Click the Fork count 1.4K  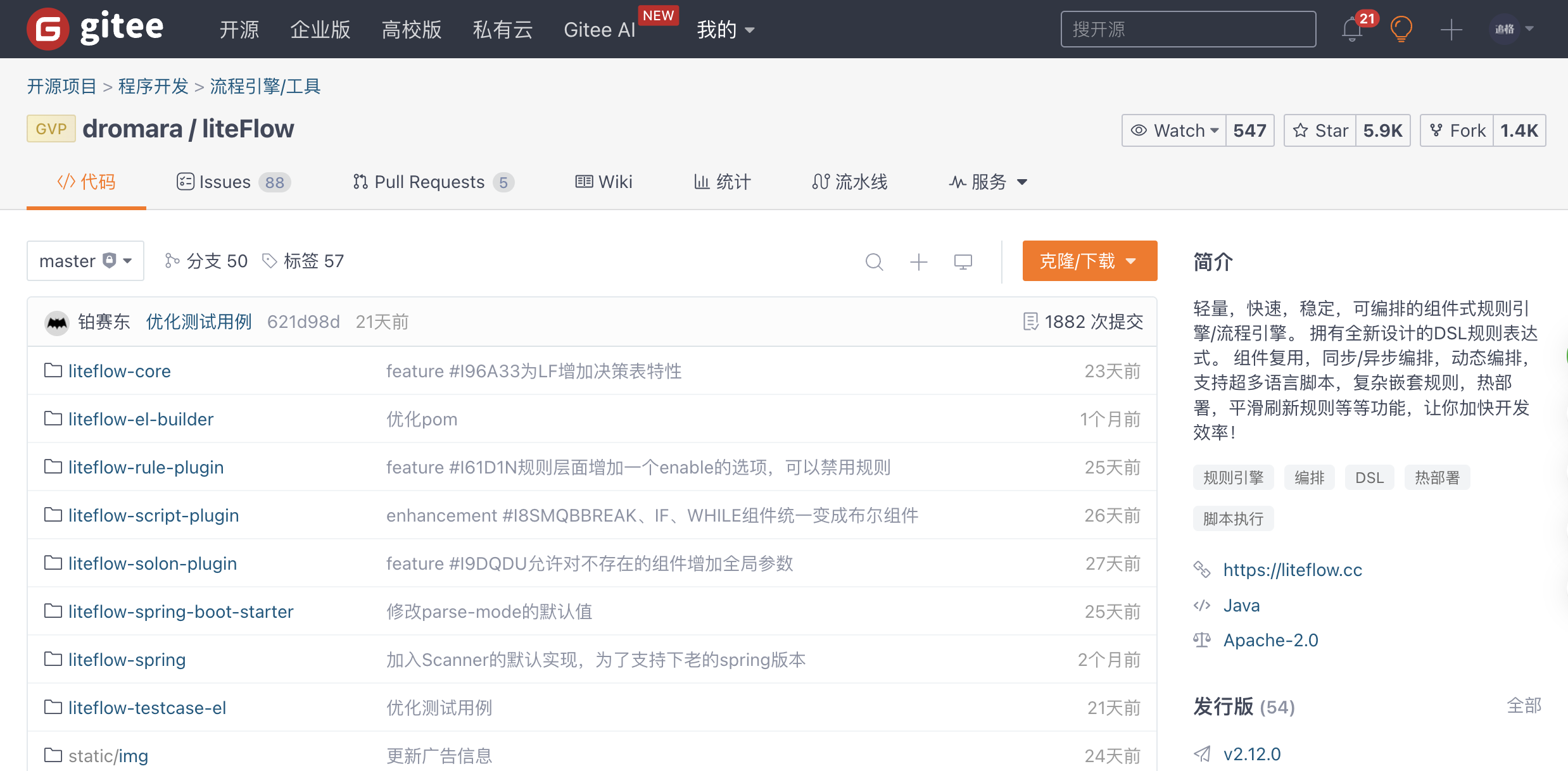click(1519, 130)
